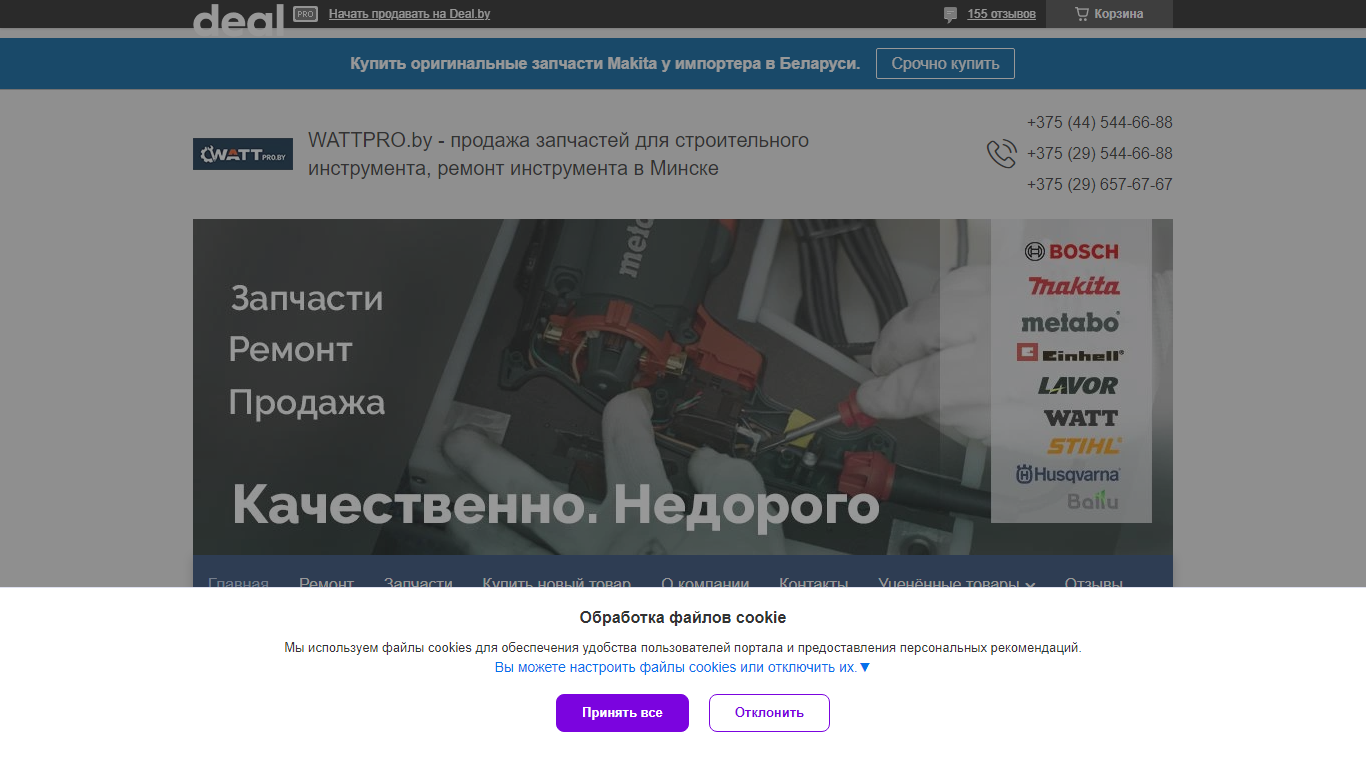
Task: Click the Makita spare parts banner text
Action: coord(605,63)
